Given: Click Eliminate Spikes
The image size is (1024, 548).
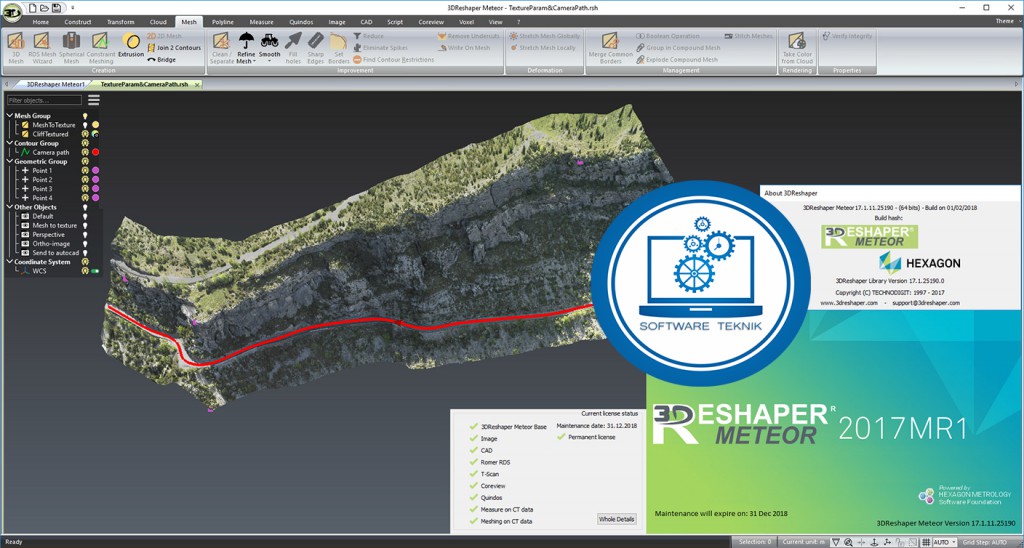Looking at the screenshot, I should pos(381,48).
